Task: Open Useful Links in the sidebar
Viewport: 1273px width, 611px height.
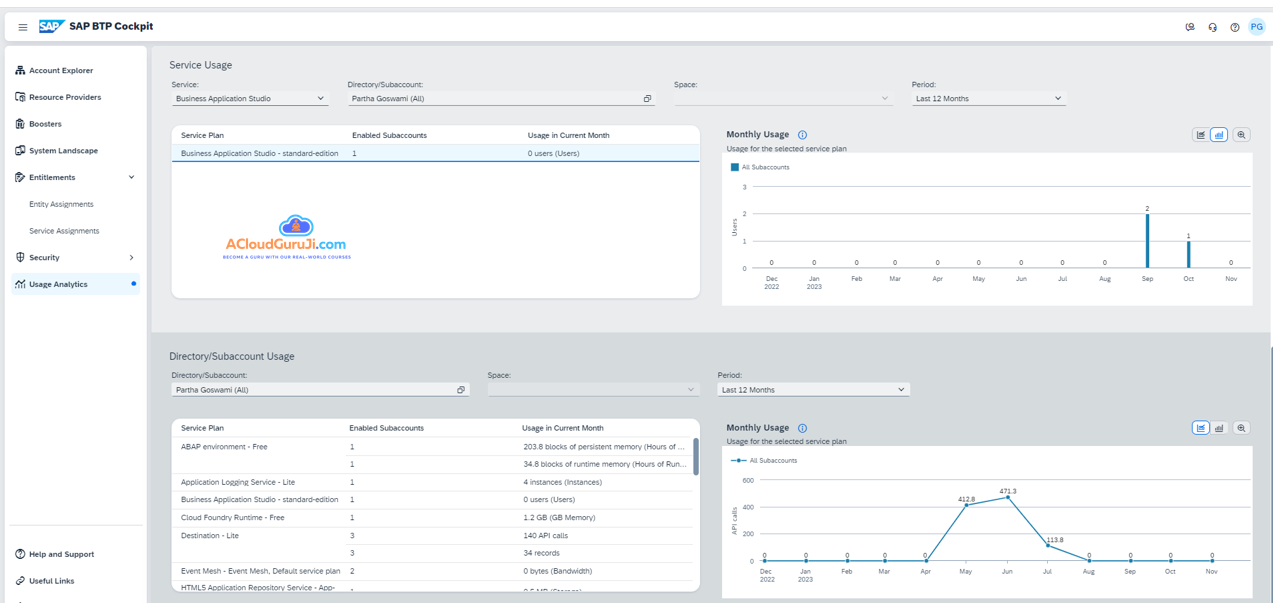Action: click(51, 581)
